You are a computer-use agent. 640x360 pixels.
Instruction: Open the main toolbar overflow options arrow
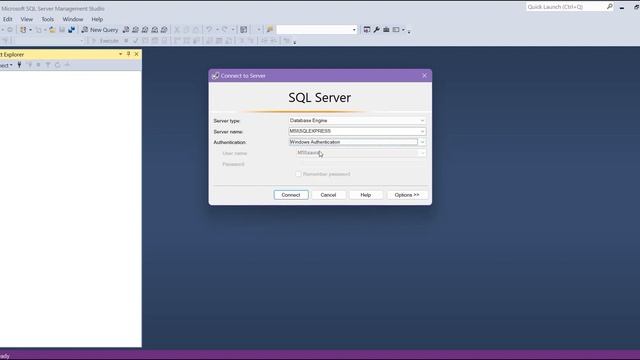point(409,31)
